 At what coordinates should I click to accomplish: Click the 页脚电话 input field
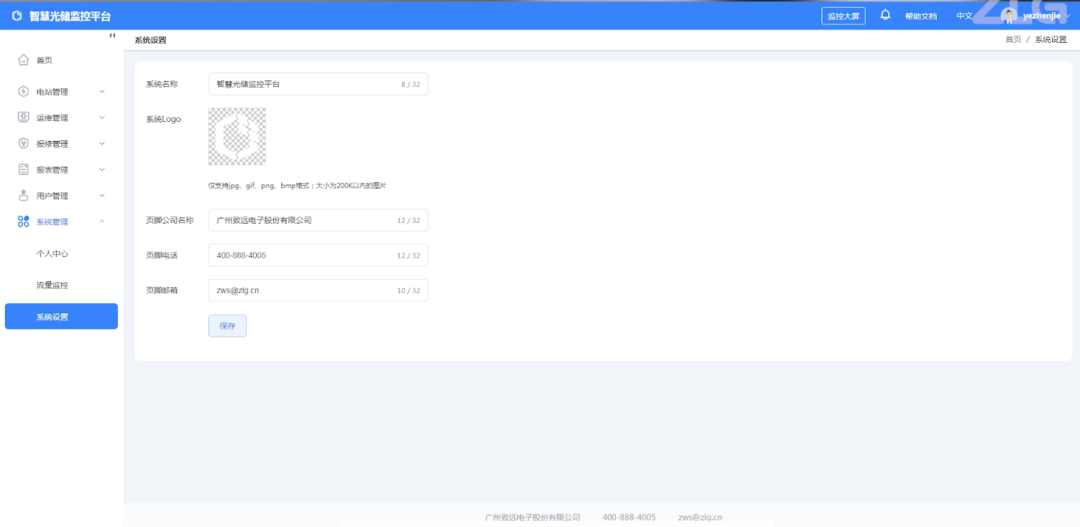click(x=318, y=255)
